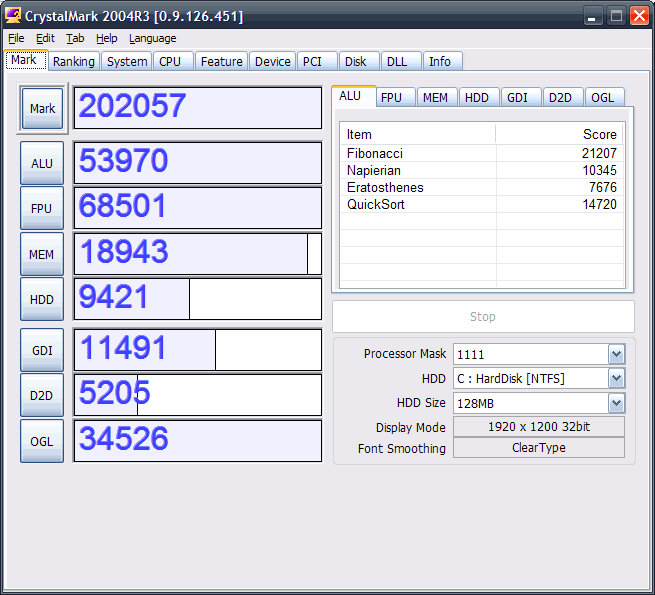655x595 pixels.
Task: Click the Stop button
Action: pyautogui.click(x=483, y=316)
